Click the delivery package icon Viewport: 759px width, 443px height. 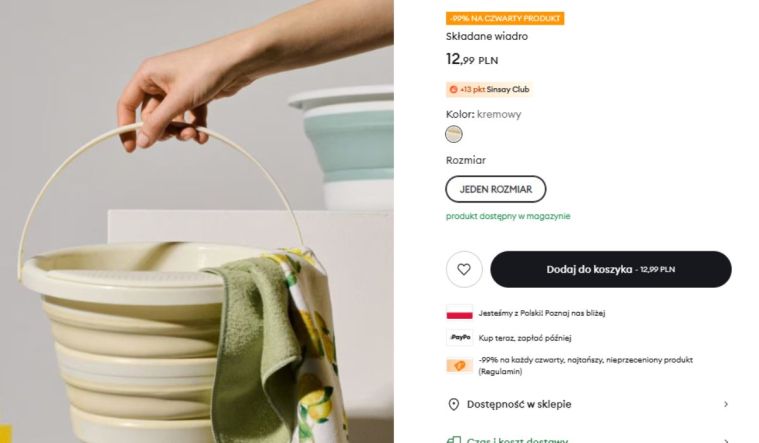coord(454,441)
